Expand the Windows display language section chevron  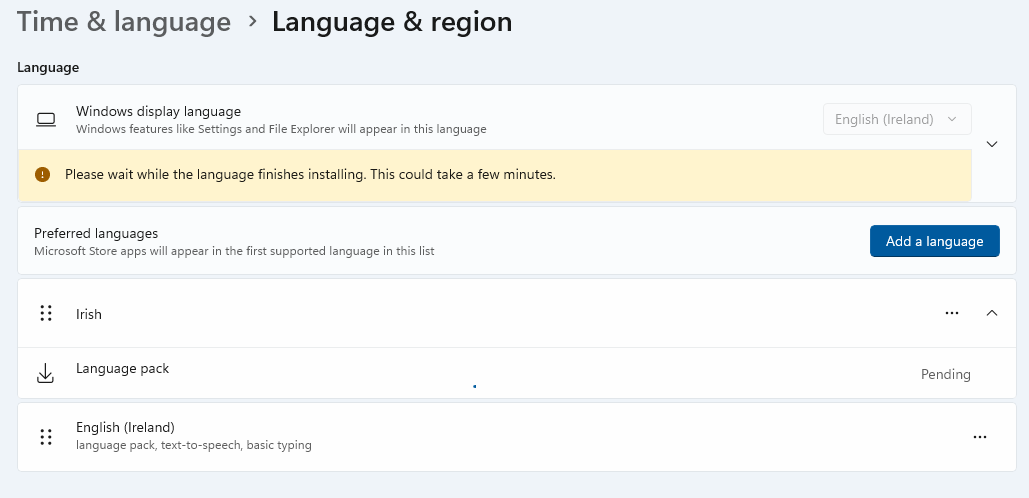[992, 144]
